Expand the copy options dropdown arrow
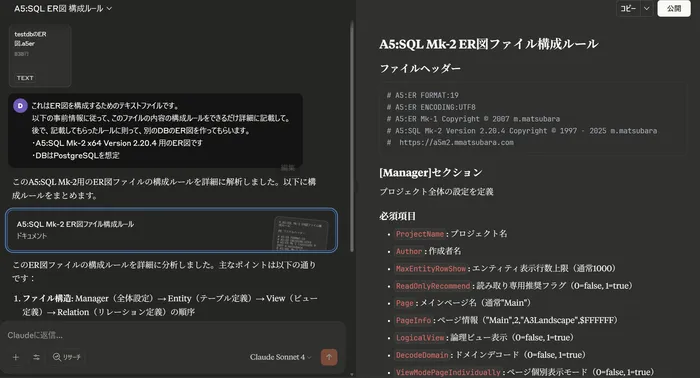The width and height of the screenshot is (700, 378). click(646, 8)
